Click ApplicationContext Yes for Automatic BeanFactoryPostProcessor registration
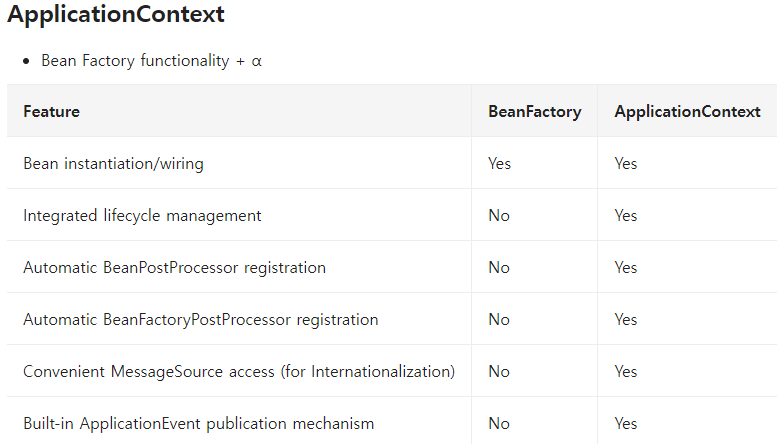 click(x=626, y=320)
